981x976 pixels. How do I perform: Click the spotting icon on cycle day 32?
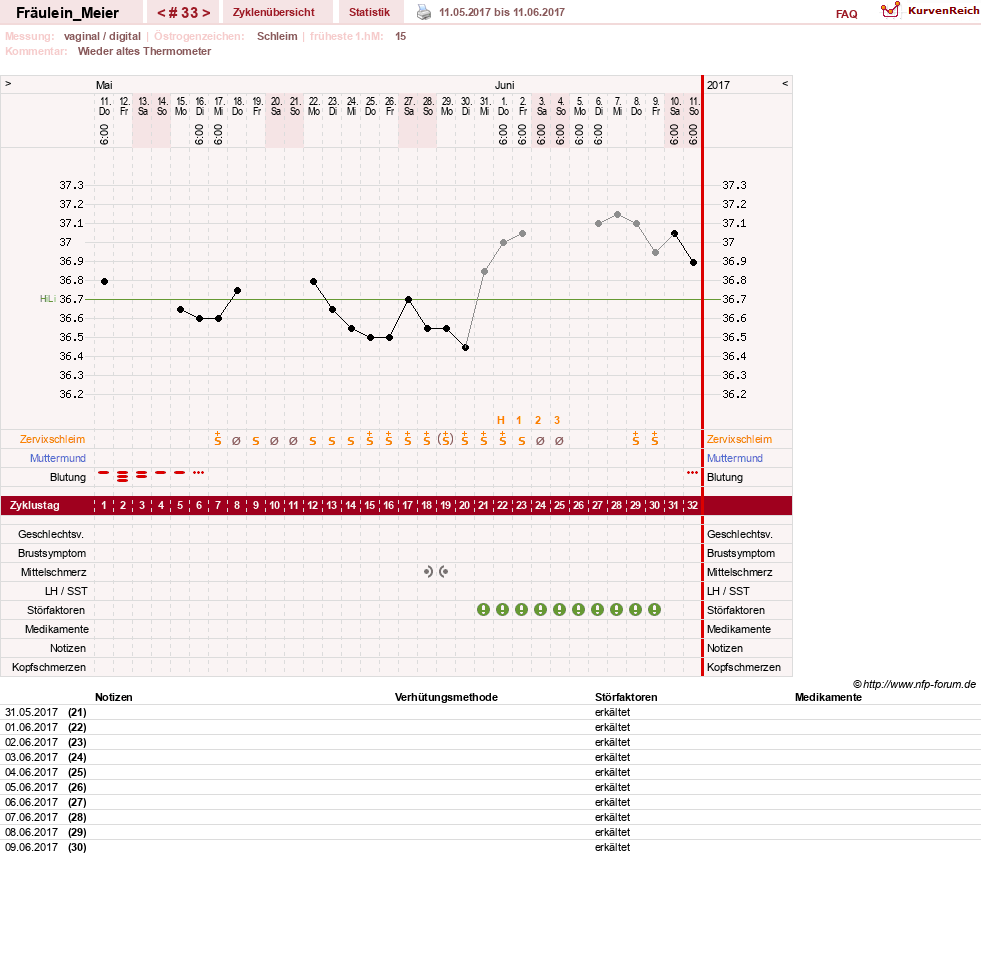tap(692, 472)
